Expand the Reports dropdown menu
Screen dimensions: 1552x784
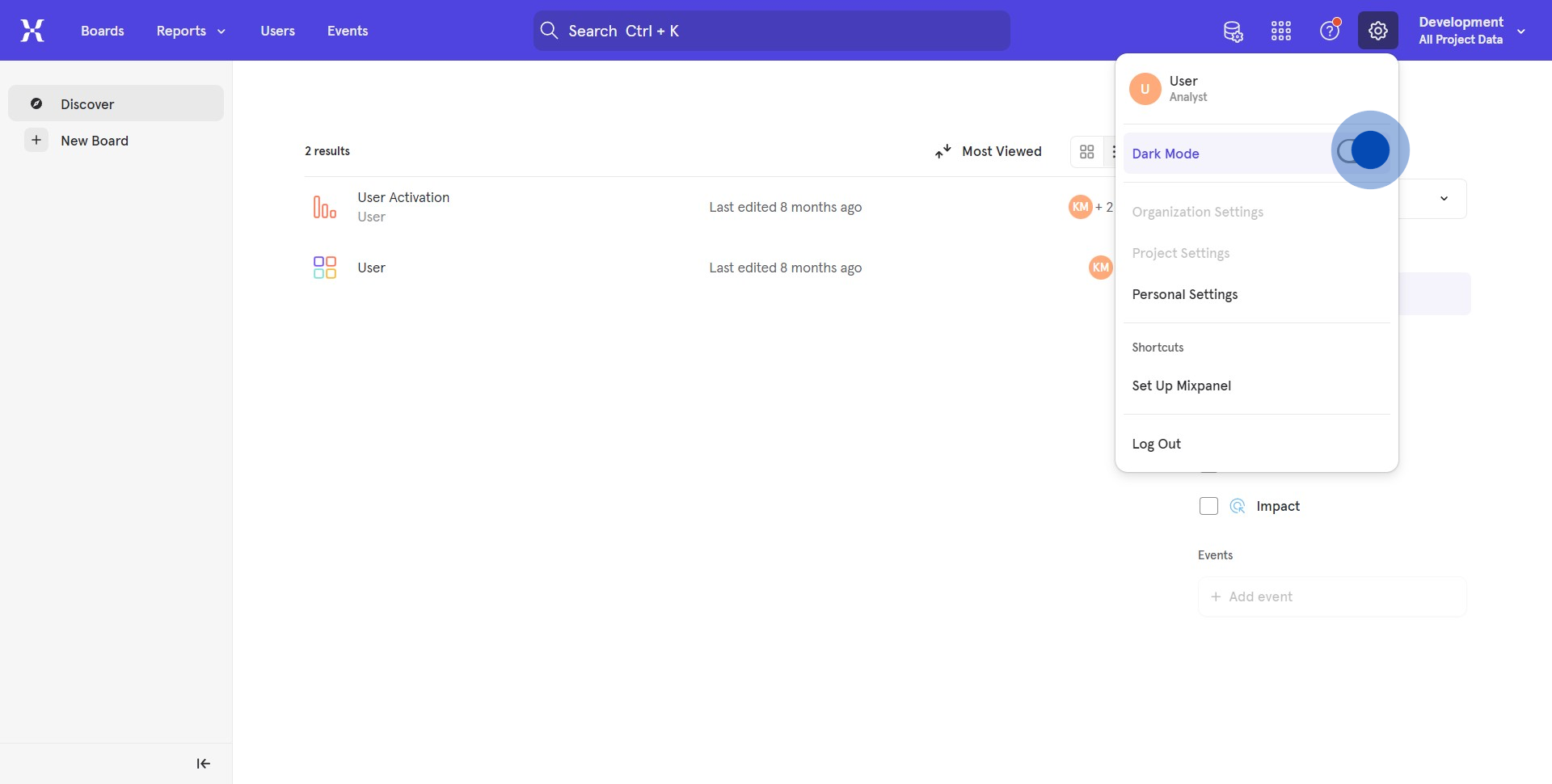191,31
